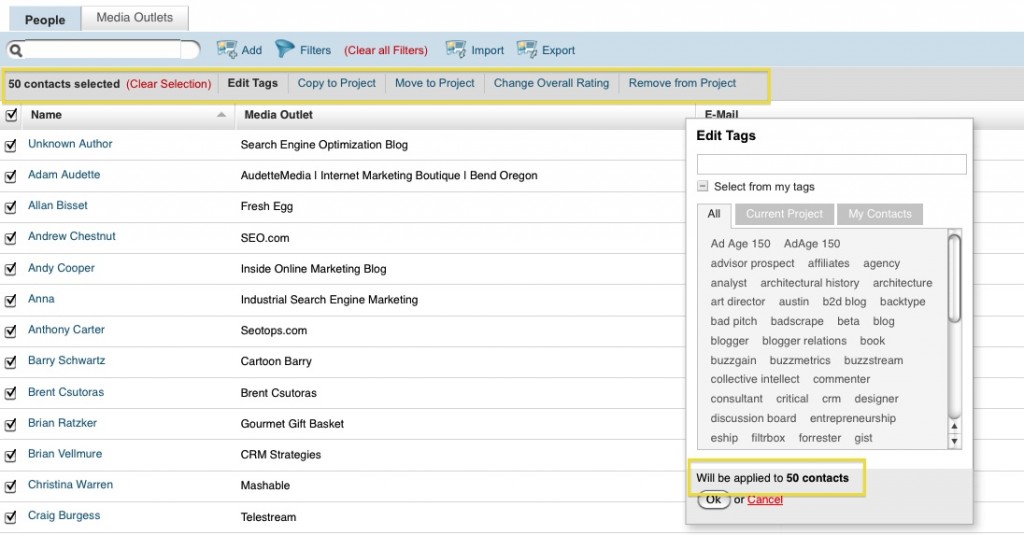Image resolution: width=1024 pixels, height=535 pixels.
Task: Focus the contacts search box
Action: tap(104, 50)
